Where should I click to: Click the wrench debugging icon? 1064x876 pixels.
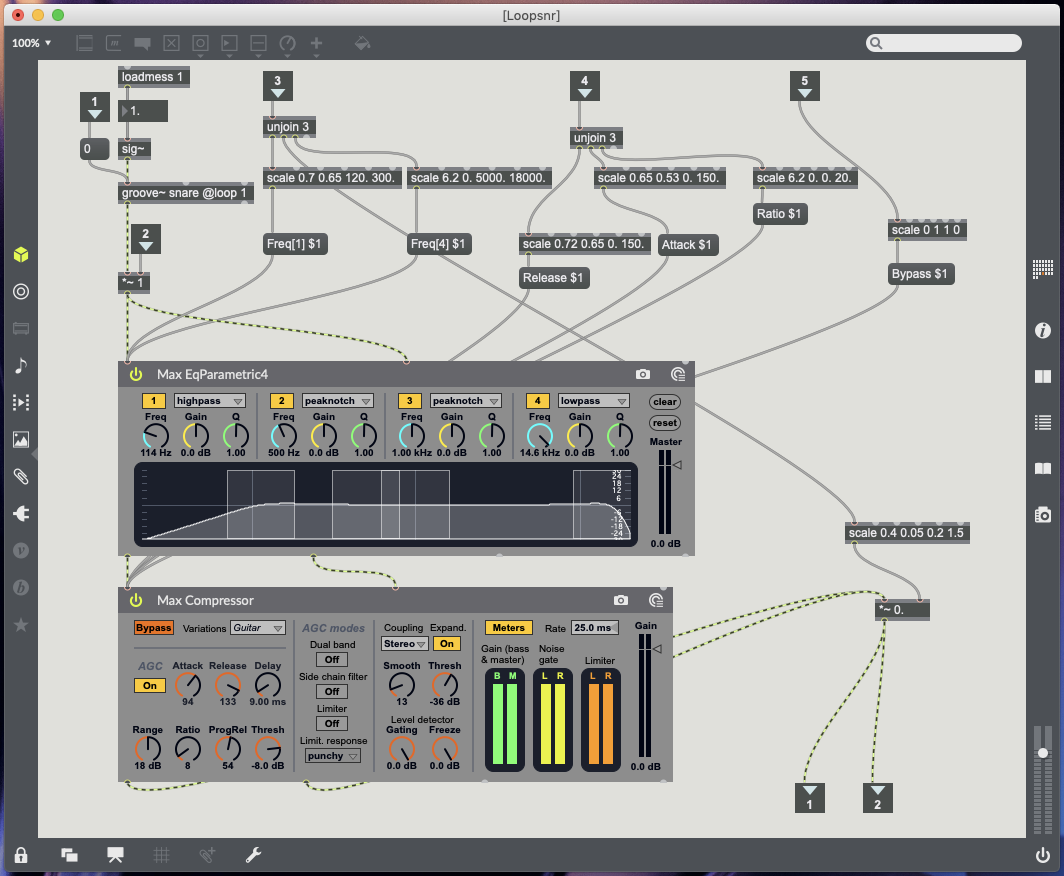[x=253, y=855]
